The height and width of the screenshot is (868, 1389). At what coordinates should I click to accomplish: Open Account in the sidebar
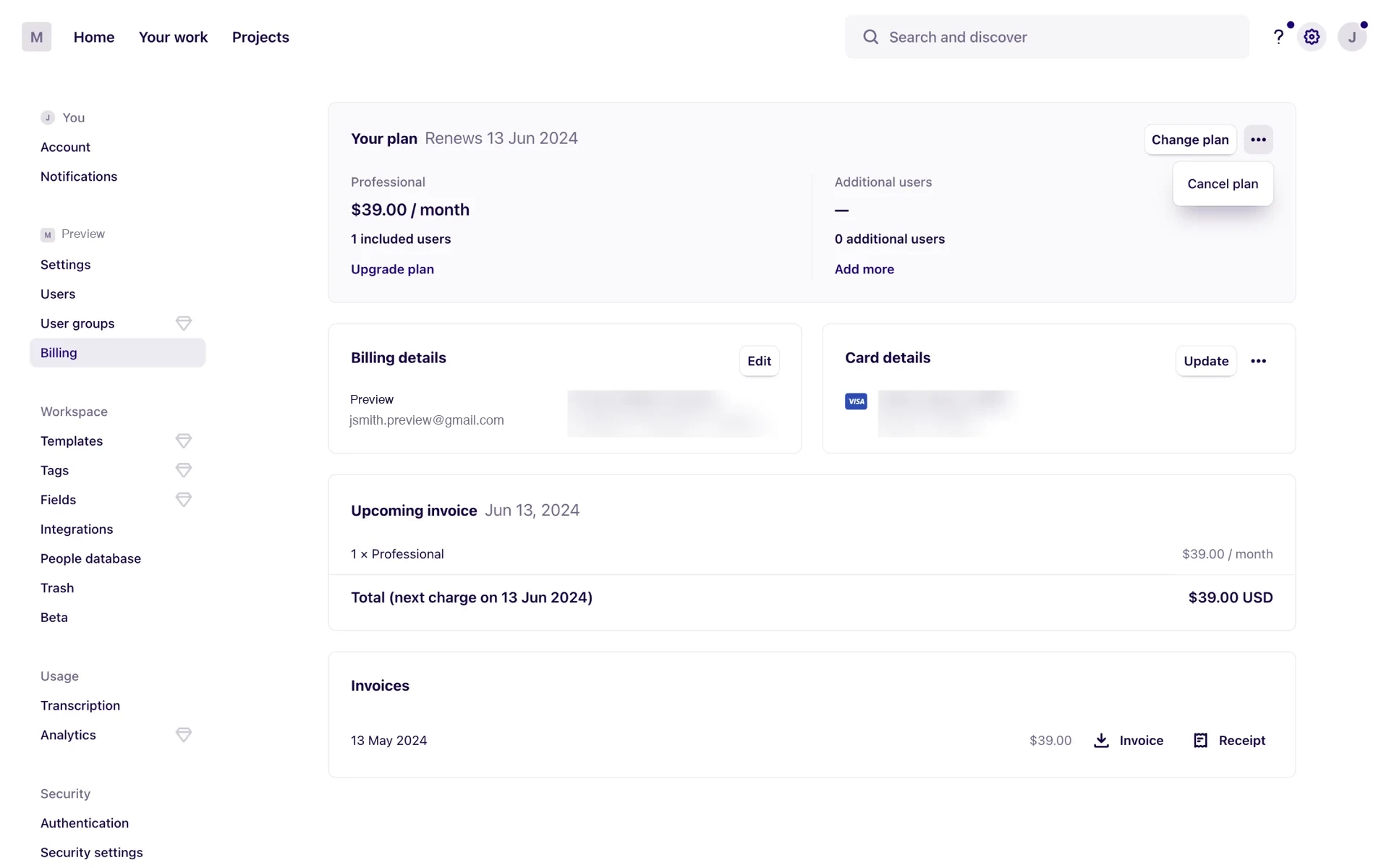(x=65, y=147)
